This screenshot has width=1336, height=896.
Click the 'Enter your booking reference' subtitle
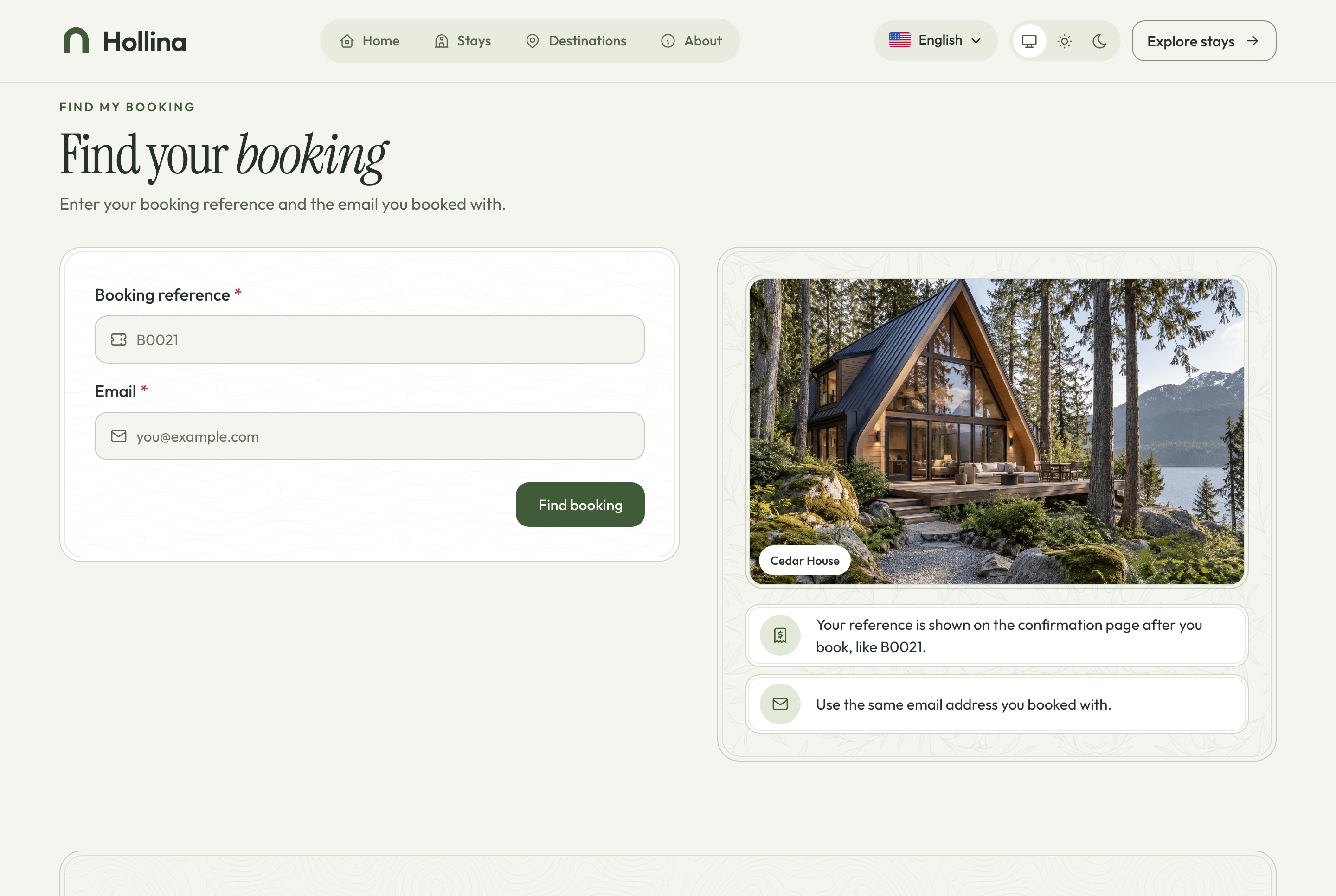[283, 205]
